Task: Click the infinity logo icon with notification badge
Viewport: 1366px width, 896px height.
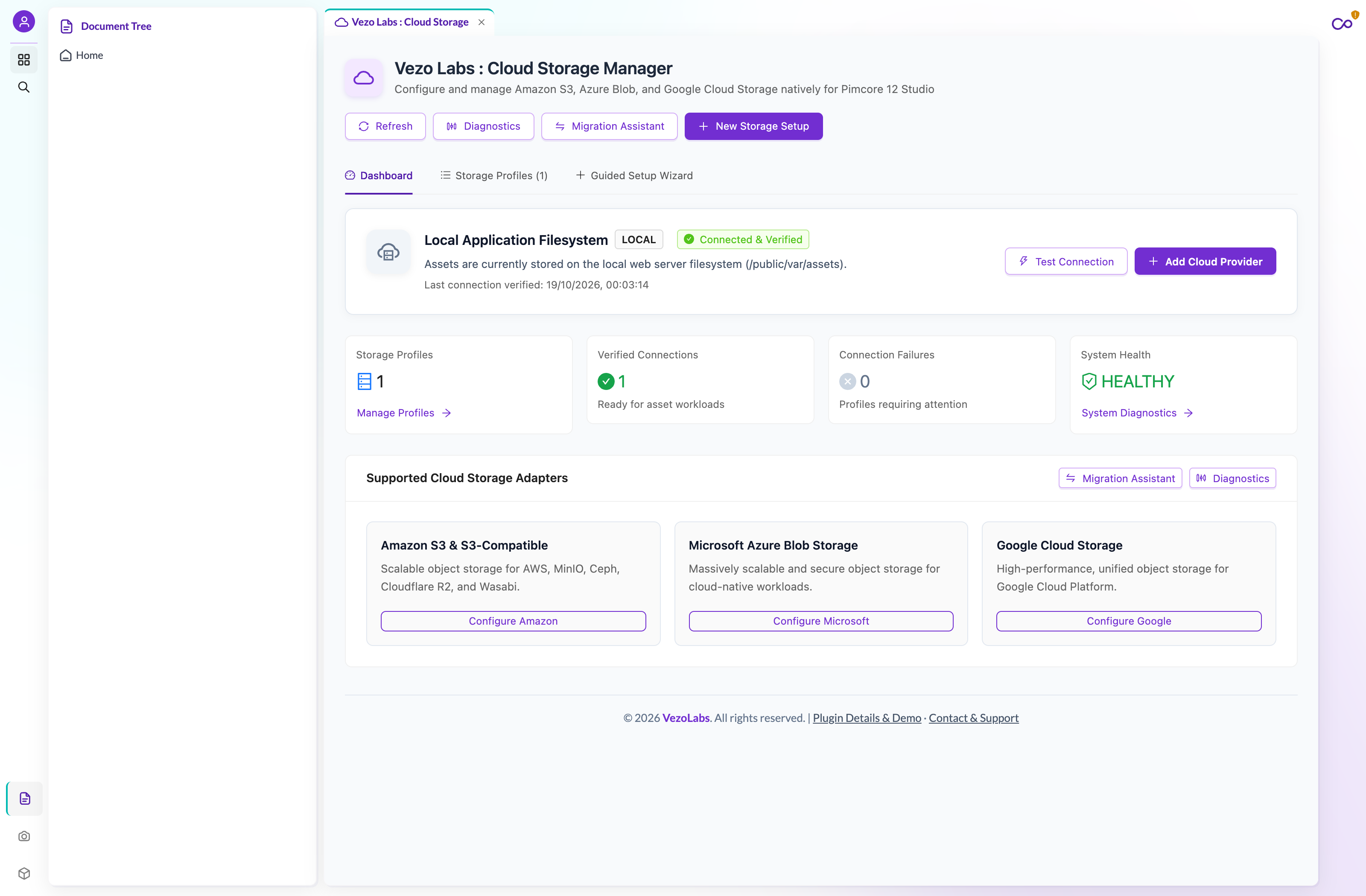Action: (x=1343, y=23)
